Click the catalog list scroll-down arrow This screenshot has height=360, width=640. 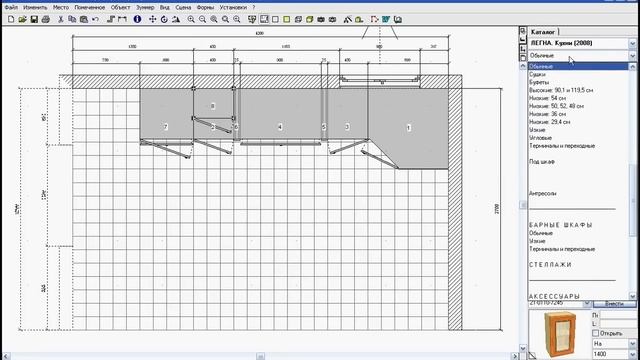[x=632, y=296]
